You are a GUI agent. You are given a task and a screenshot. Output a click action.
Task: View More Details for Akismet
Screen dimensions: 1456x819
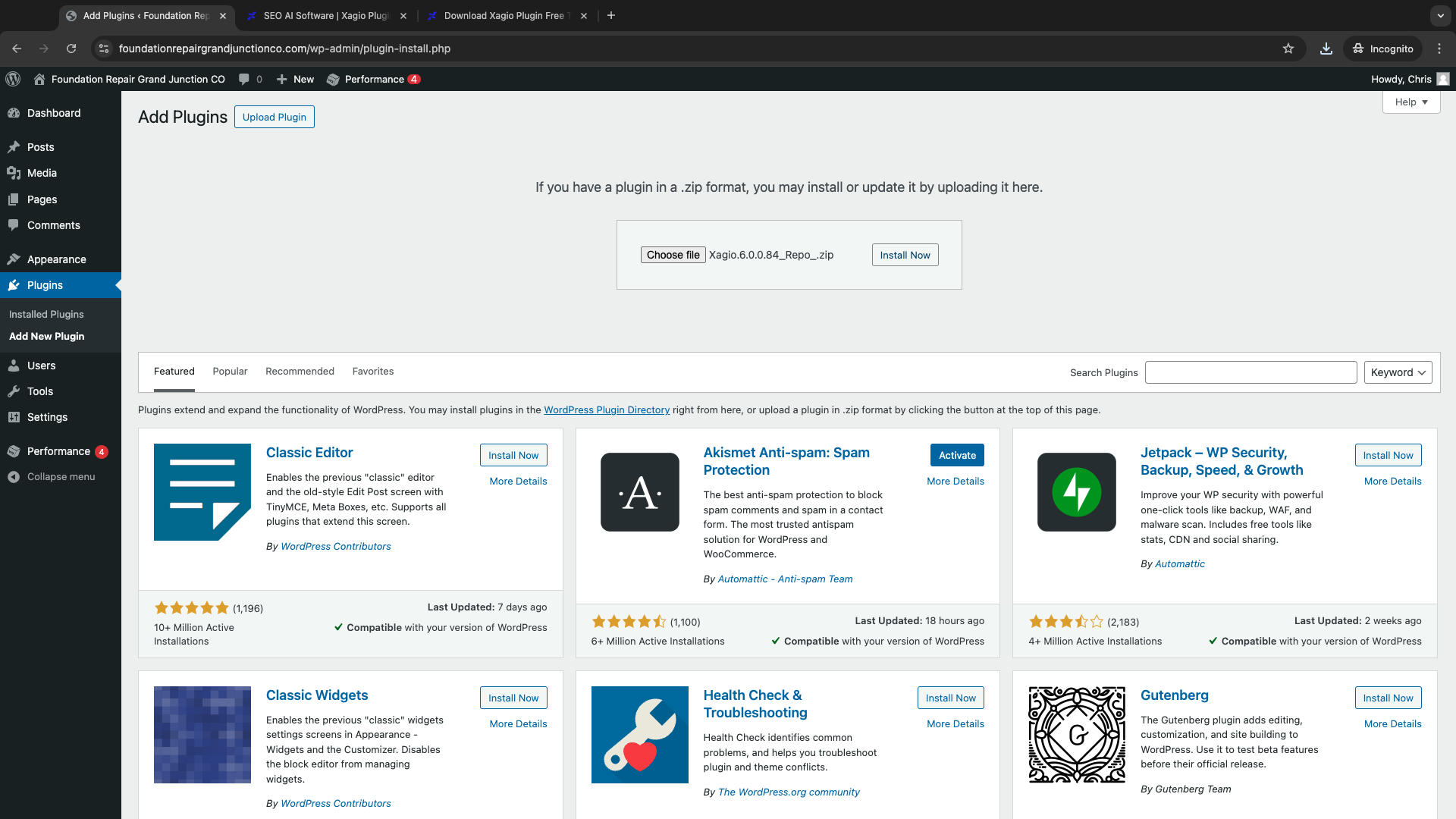pyautogui.click(x=955, y=482)
